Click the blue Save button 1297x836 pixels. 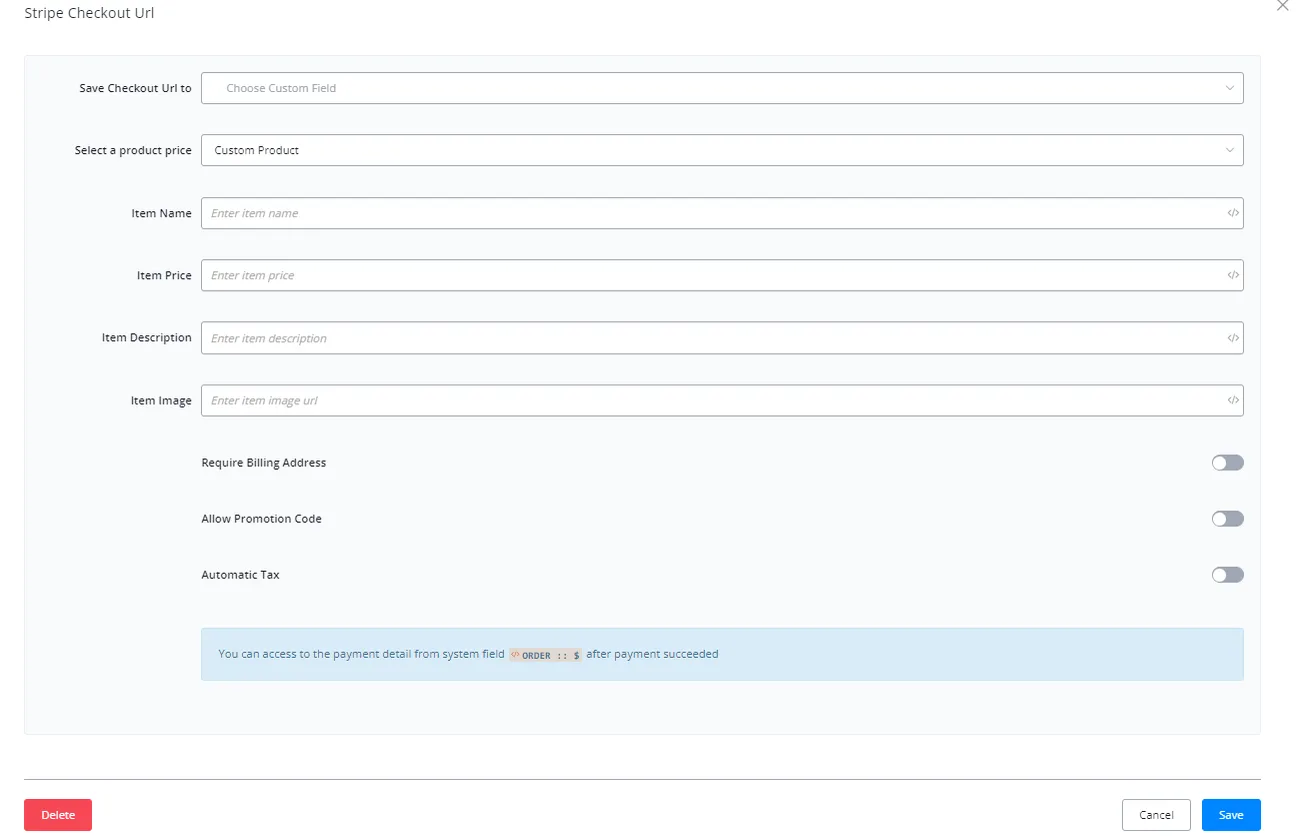coord(1231,815)
